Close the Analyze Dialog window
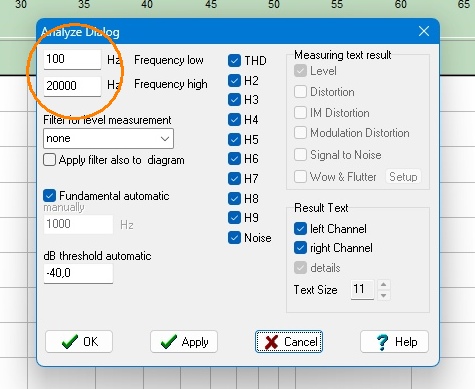Viewport: 475px width, 389px height. pyautogui.click(x=424, y=31)
